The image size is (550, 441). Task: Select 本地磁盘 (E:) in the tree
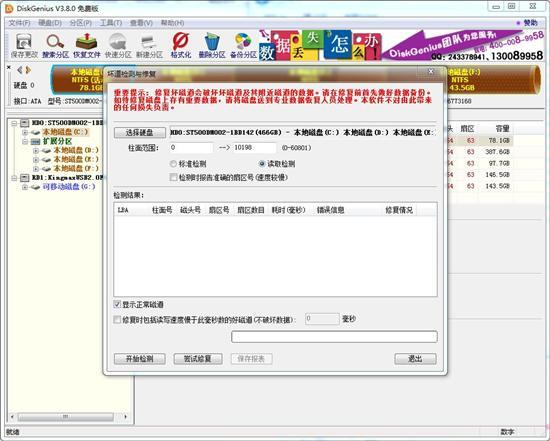76,159
